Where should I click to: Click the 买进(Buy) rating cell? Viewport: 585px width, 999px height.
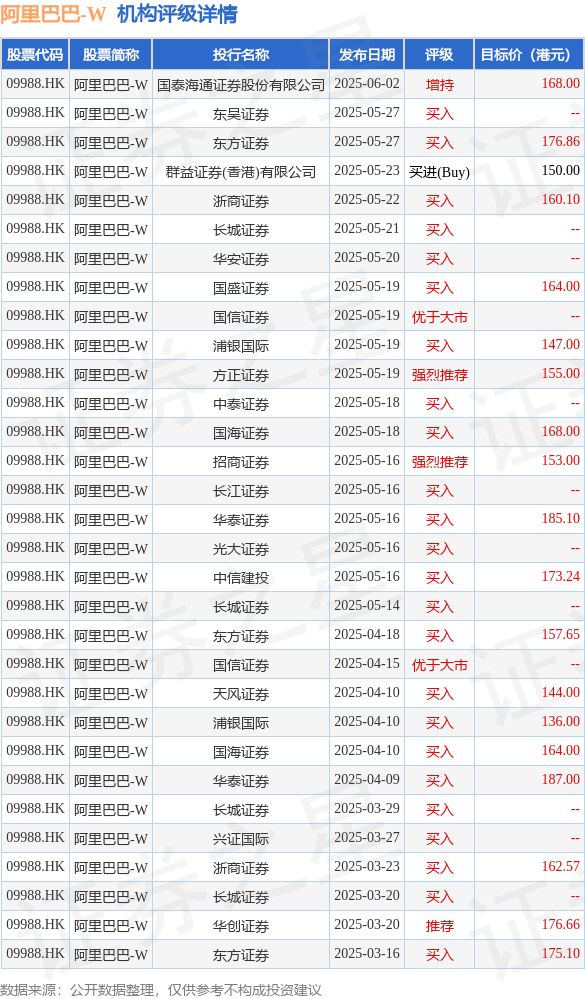click(x=439, y=172)
